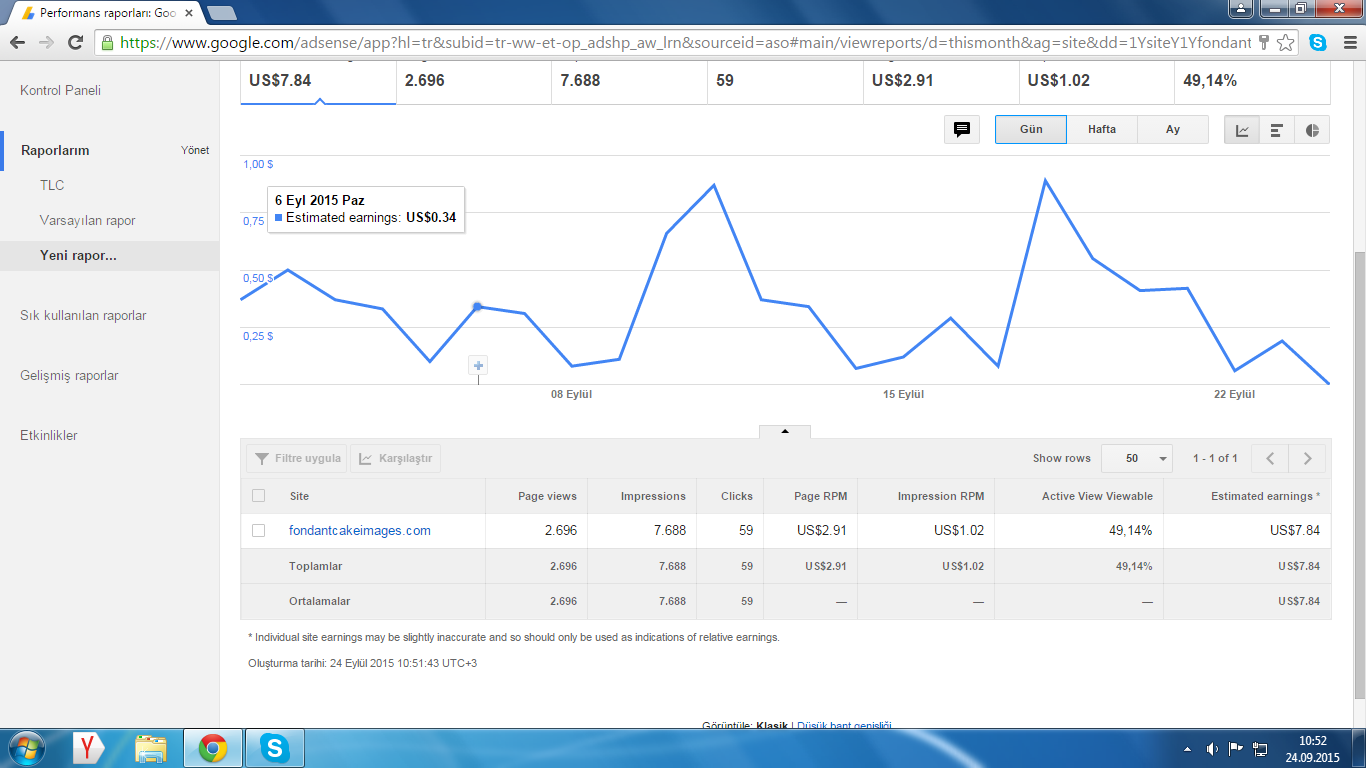This screenshot has width=1366, height=768.
Task: Open Skype from the taskbar
Action: (x=274, y=748)
